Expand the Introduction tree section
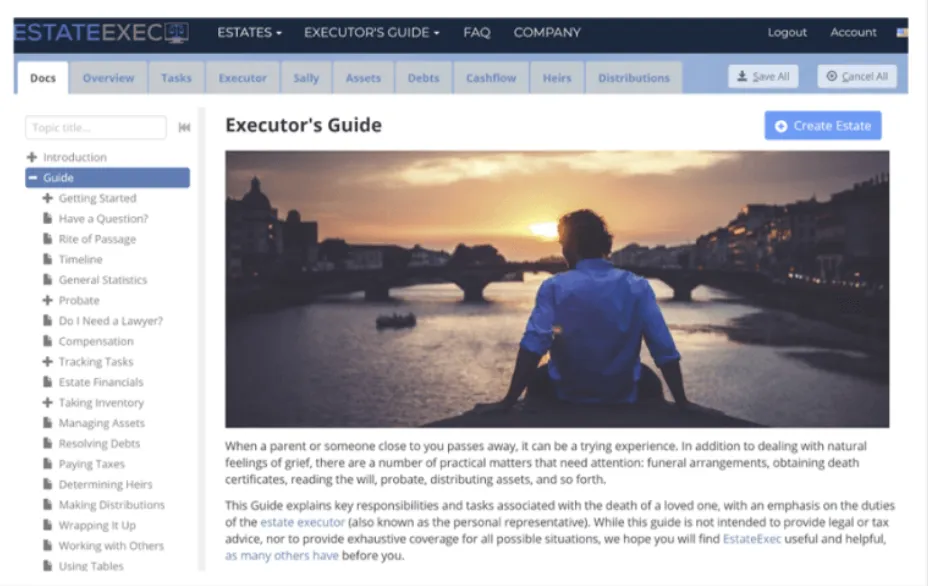Screen dimensions: 928x586 click(32, 157)
